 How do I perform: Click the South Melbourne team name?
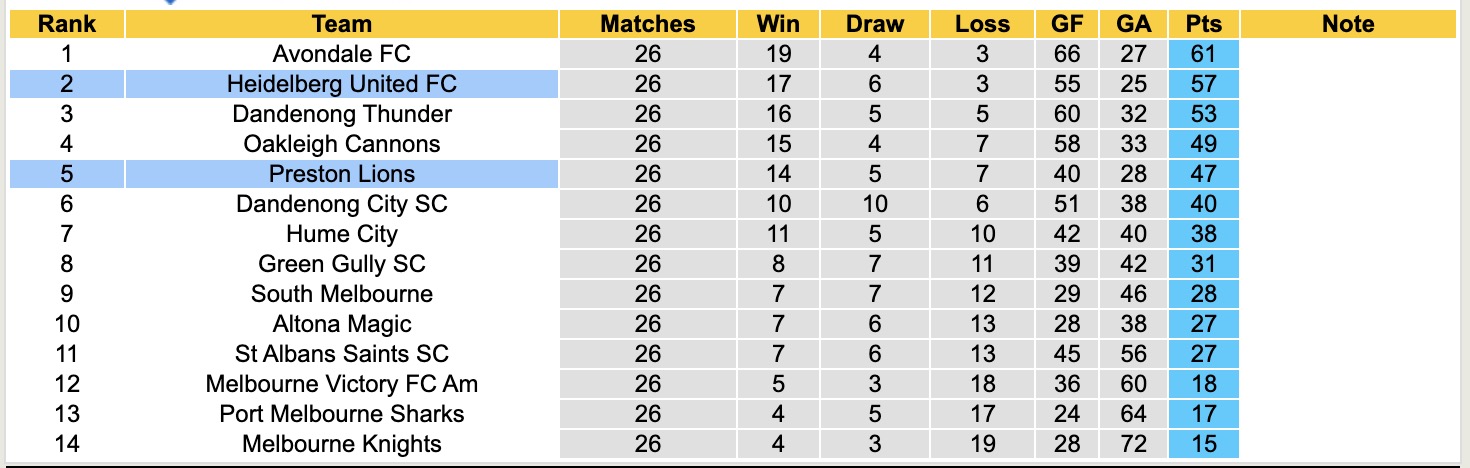pos(341,294)
